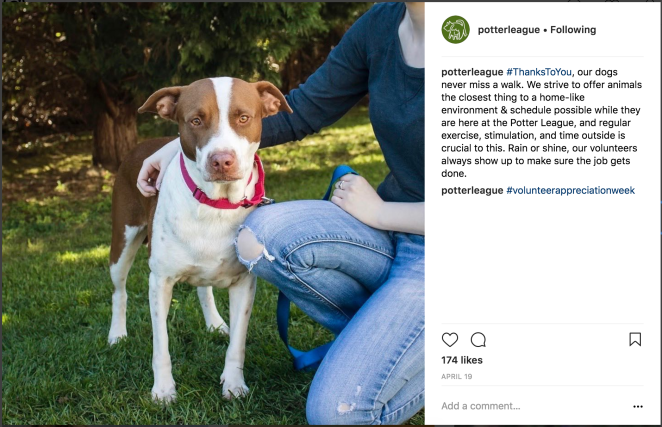Open the potterleague profile avatar logo

tap(456, 30)
